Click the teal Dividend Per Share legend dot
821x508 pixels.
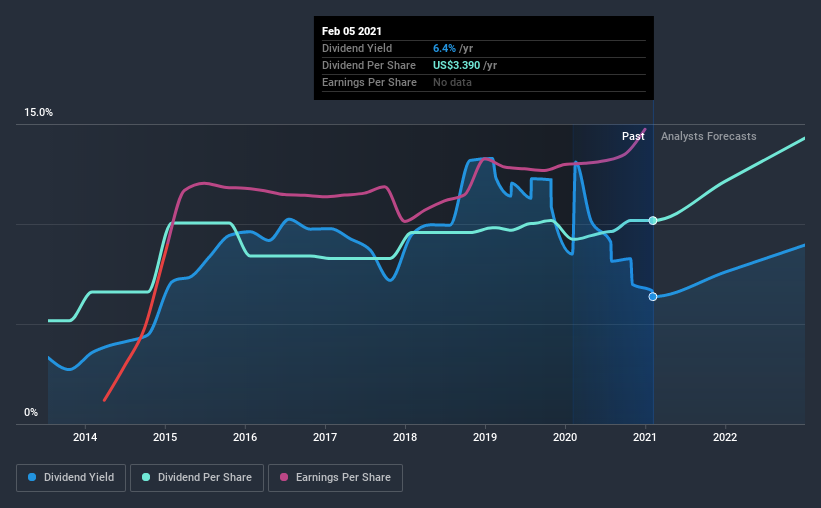[146, 477]
